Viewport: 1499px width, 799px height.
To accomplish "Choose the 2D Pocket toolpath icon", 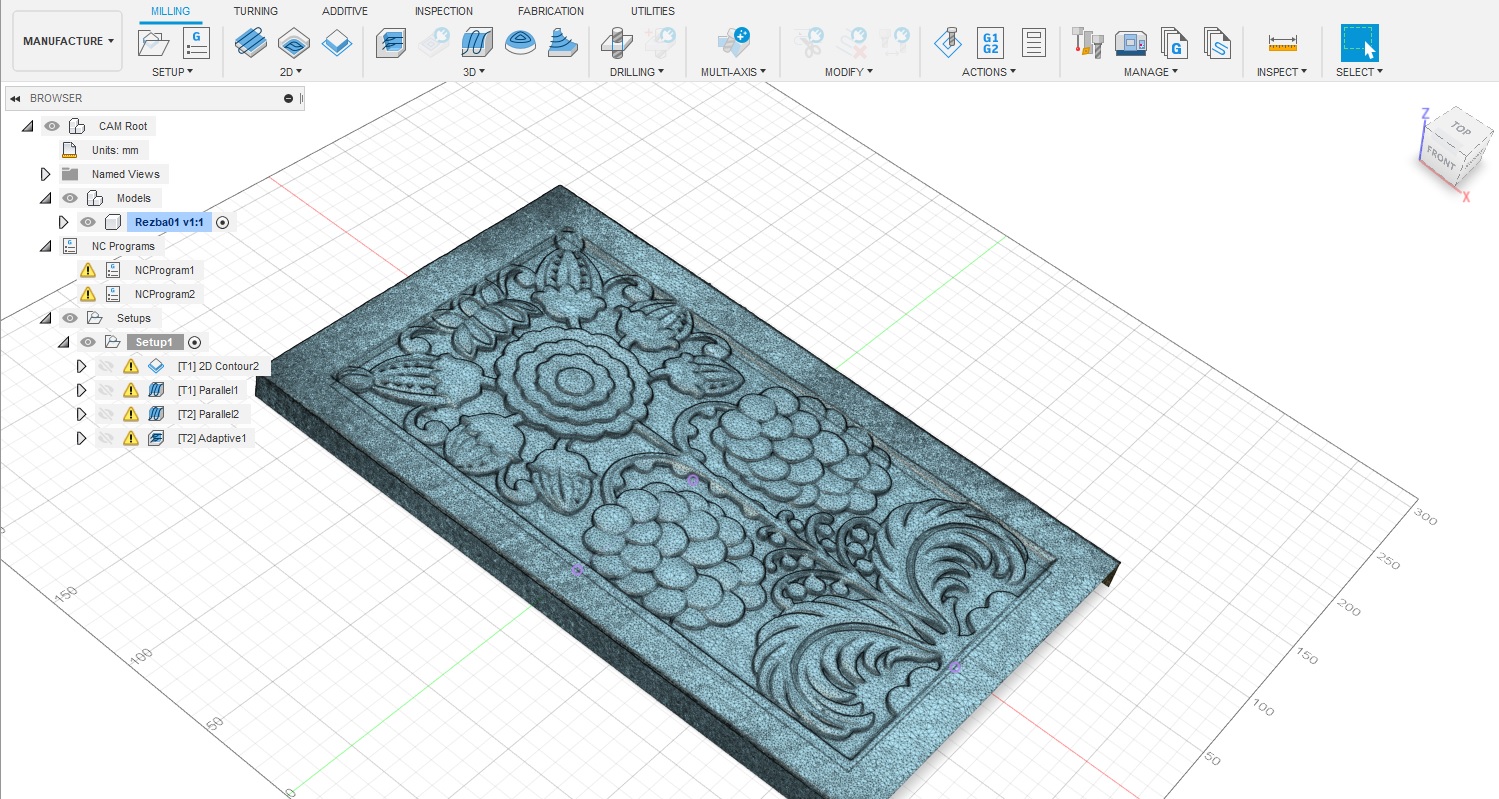I will 293,43.
